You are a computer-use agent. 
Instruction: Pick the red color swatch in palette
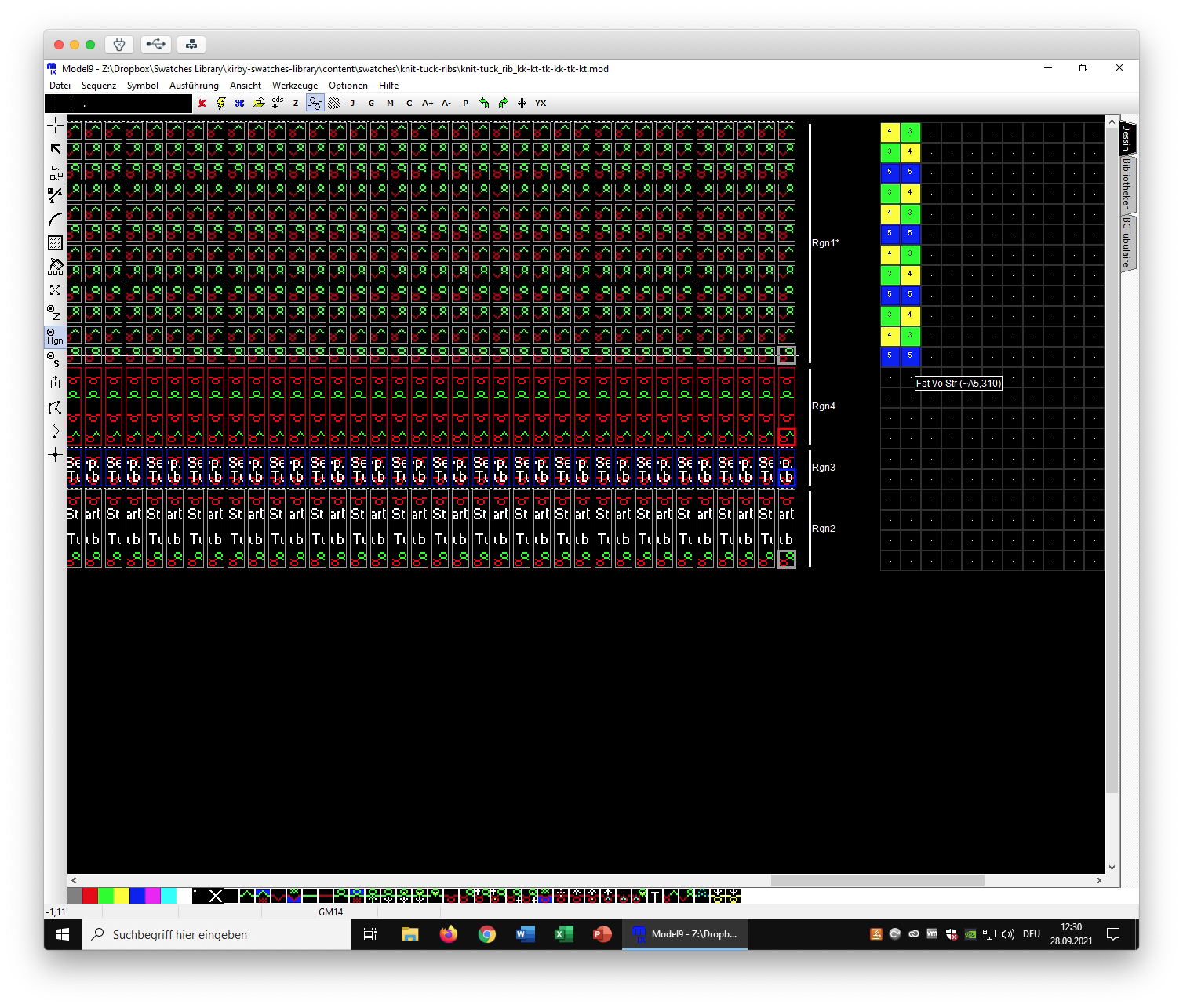tap(90, 896)
